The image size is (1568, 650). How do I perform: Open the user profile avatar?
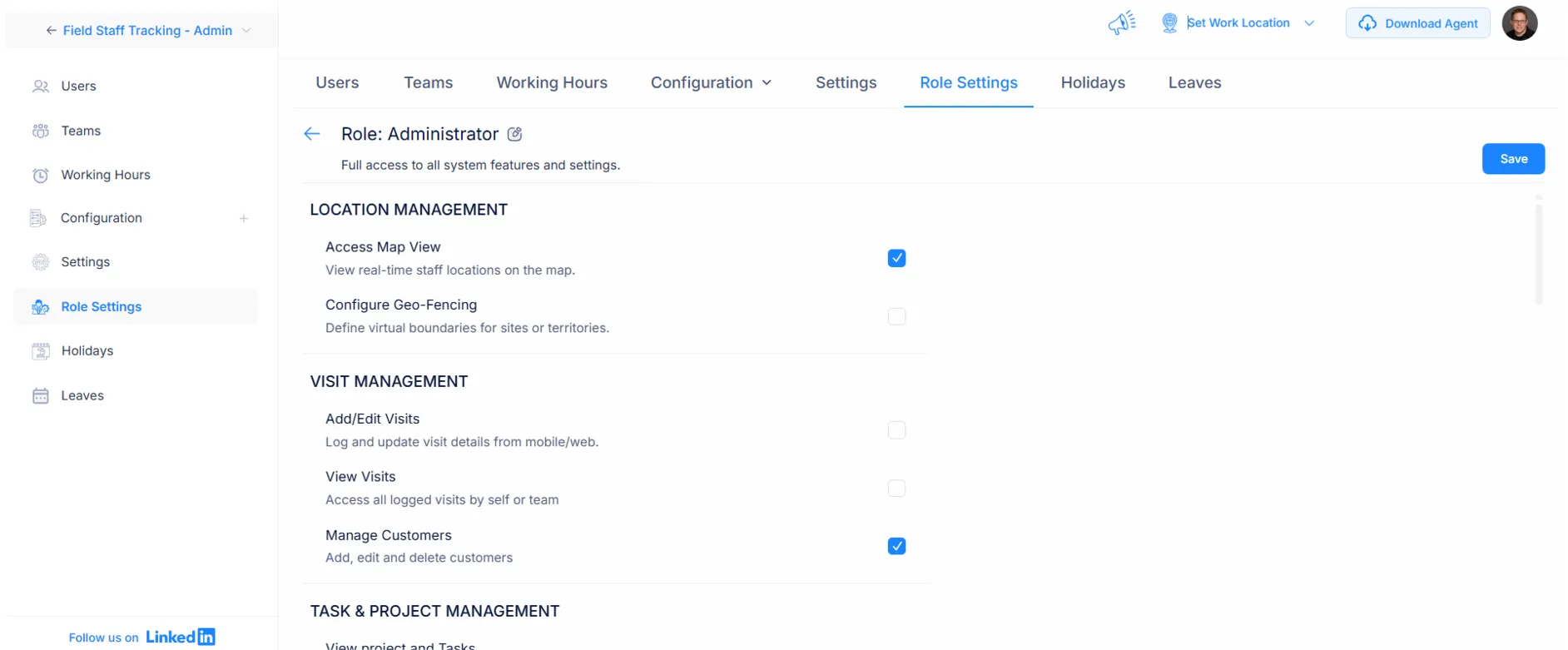(x=1519, y=23)
